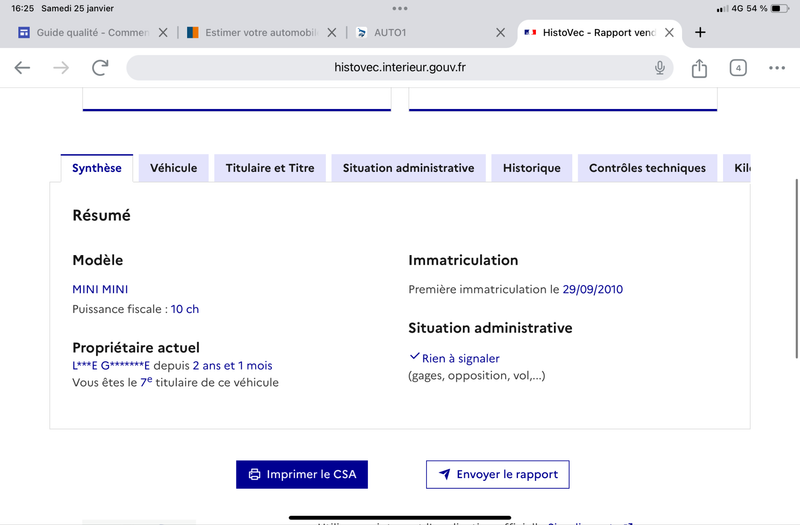Click the Immatriculation heading
The image size is (800, 525).
pos(463,260)
